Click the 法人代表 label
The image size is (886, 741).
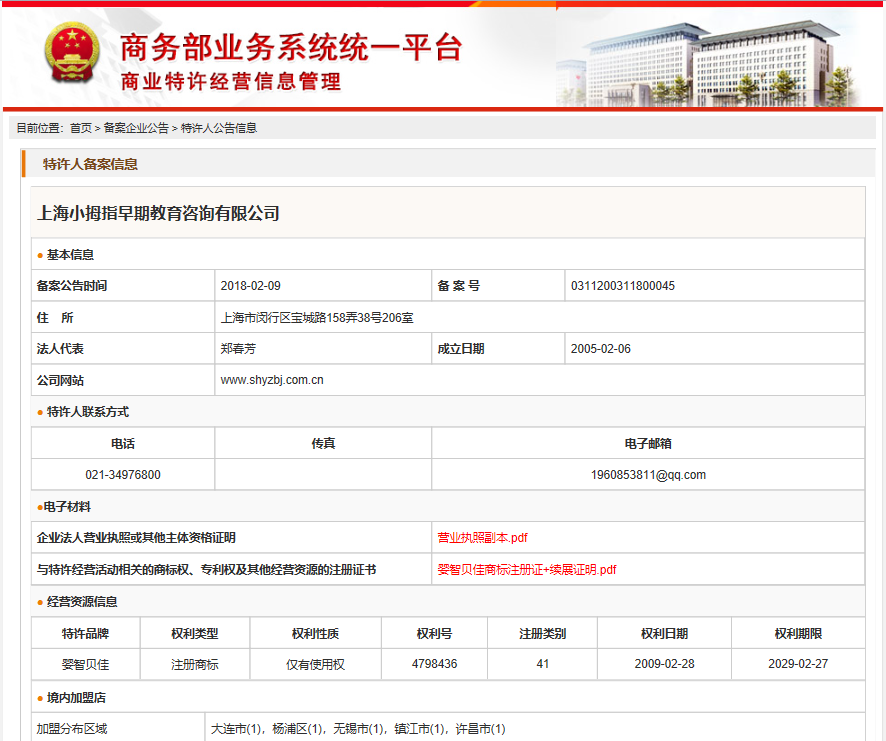[x=60, y=349]
